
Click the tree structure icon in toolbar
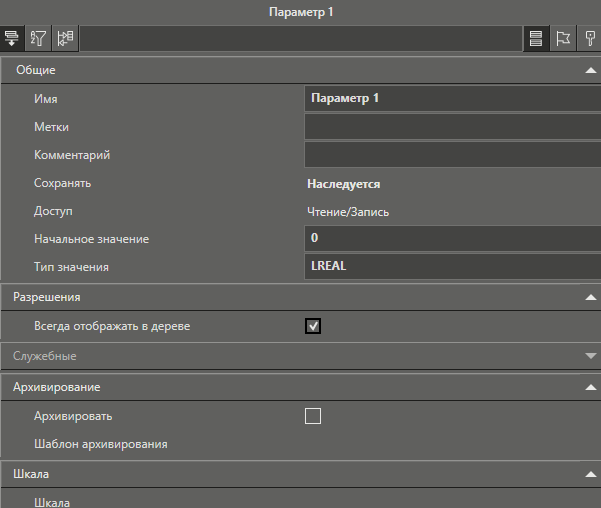[x=65, y=39]
